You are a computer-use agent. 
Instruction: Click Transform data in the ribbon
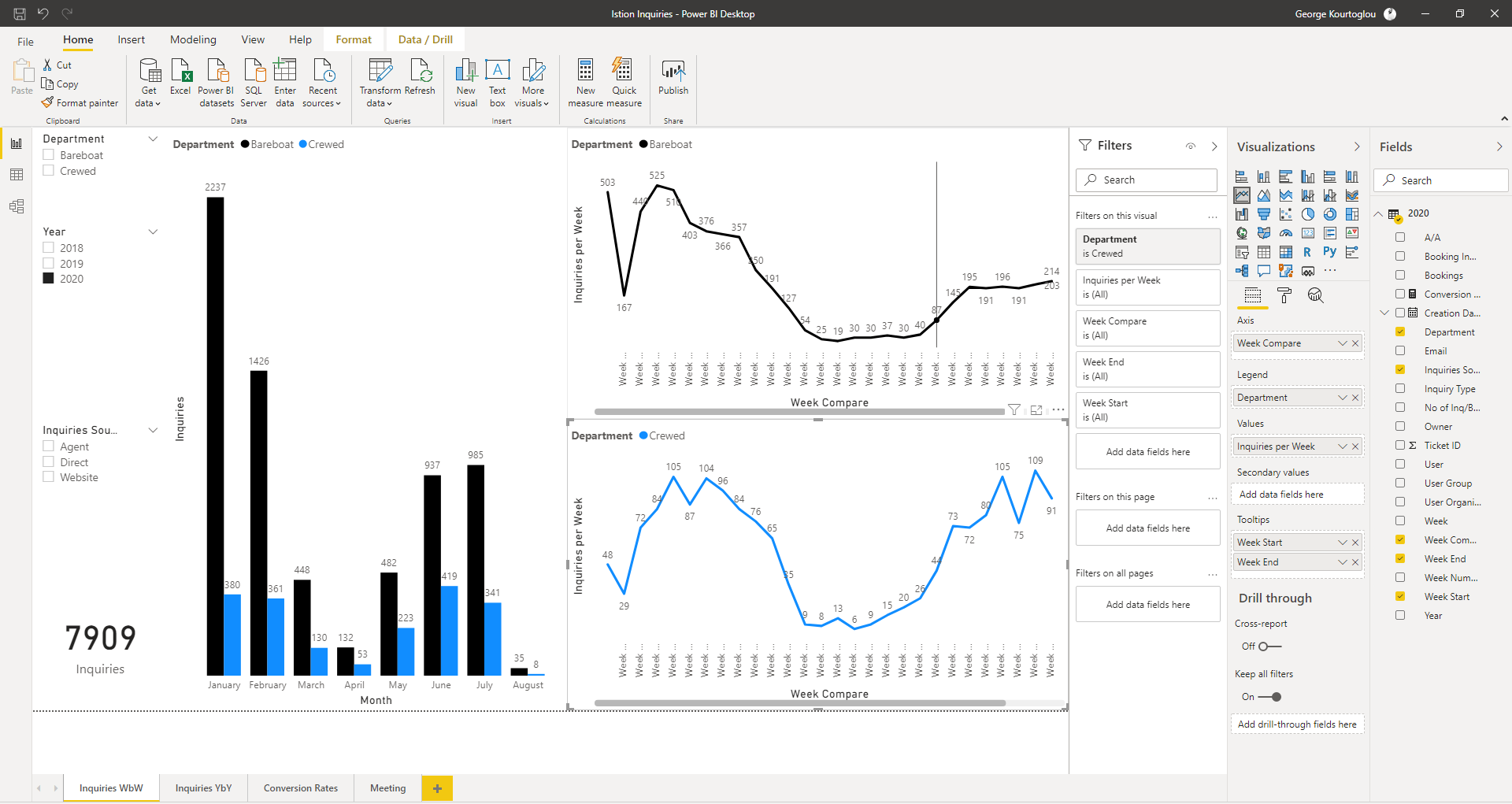[380, 82]
